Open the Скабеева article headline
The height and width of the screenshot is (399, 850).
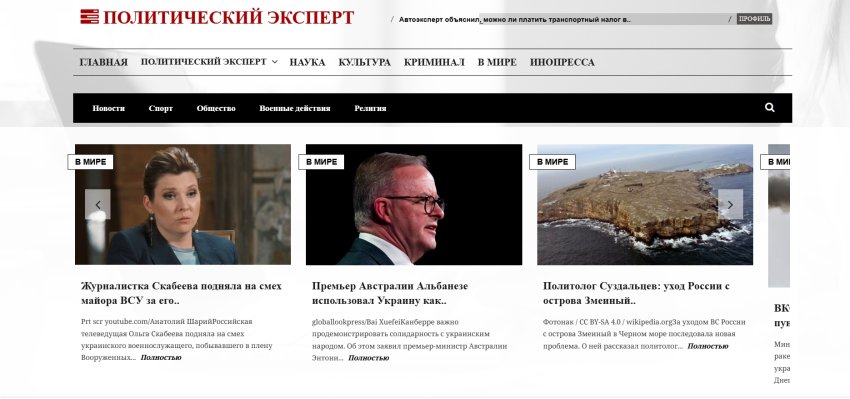click(181, 293)
